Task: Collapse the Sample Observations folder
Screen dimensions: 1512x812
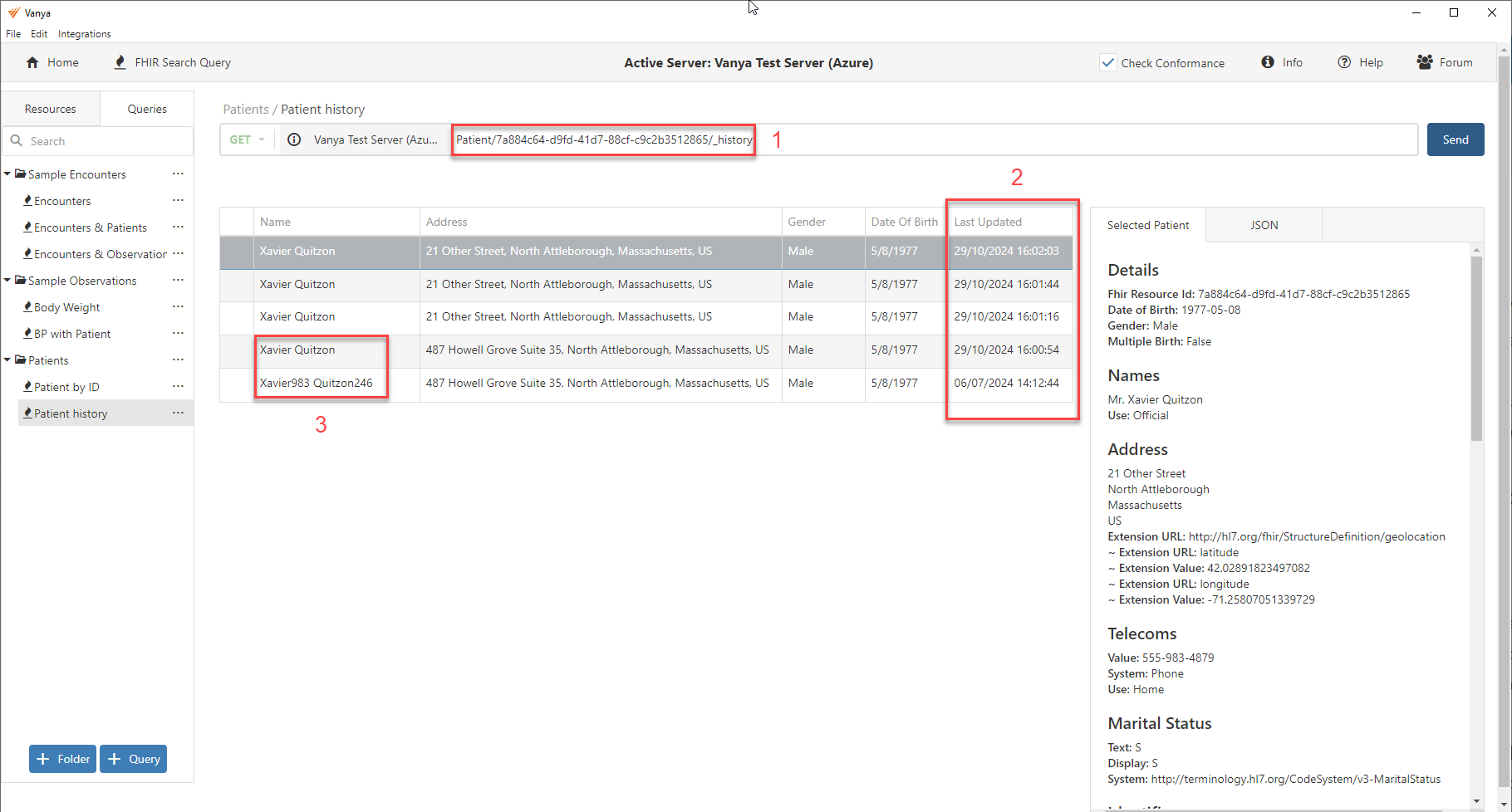Action: tap(7, 280)
